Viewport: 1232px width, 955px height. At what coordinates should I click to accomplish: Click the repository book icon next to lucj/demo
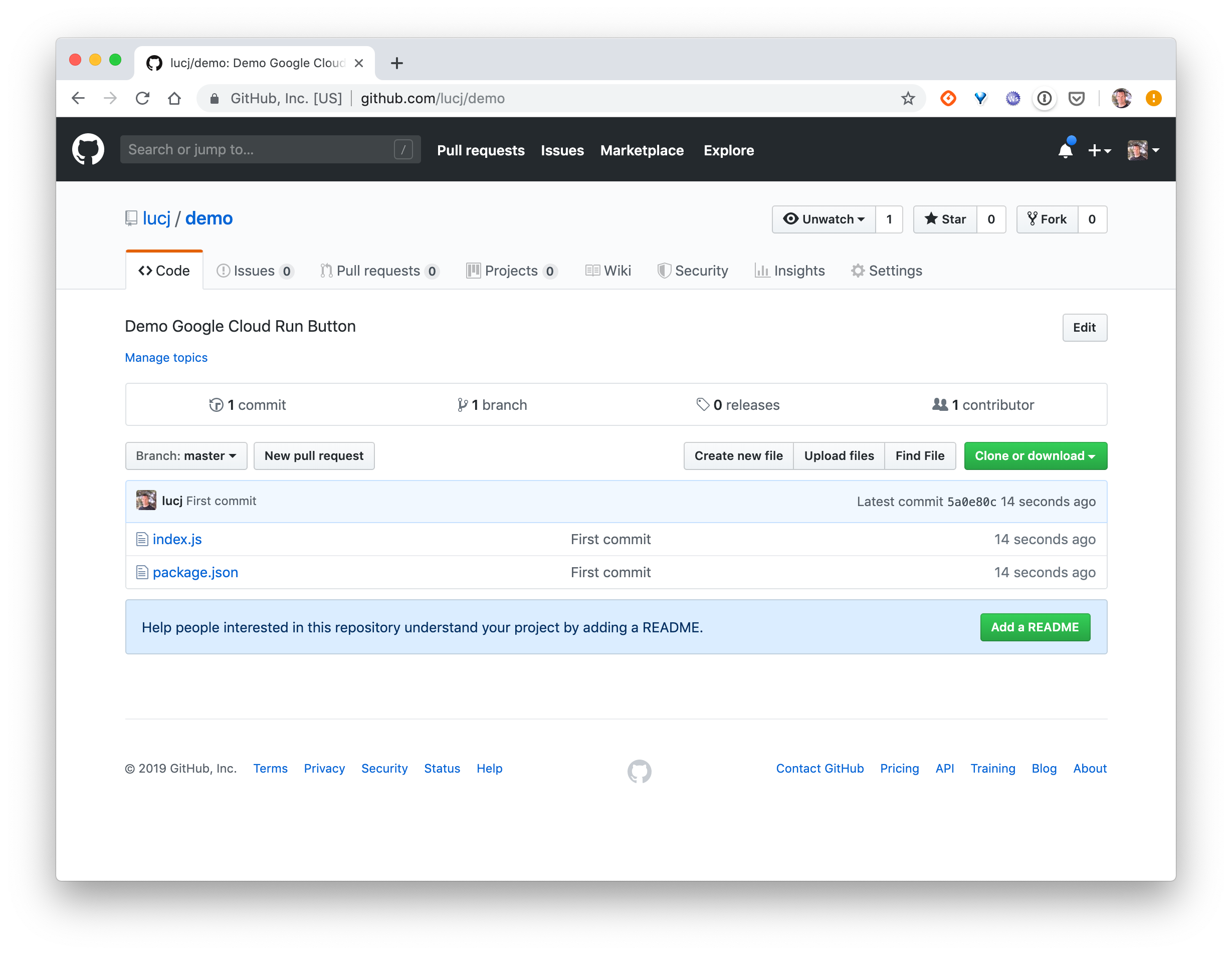click(x=131, y=218)
